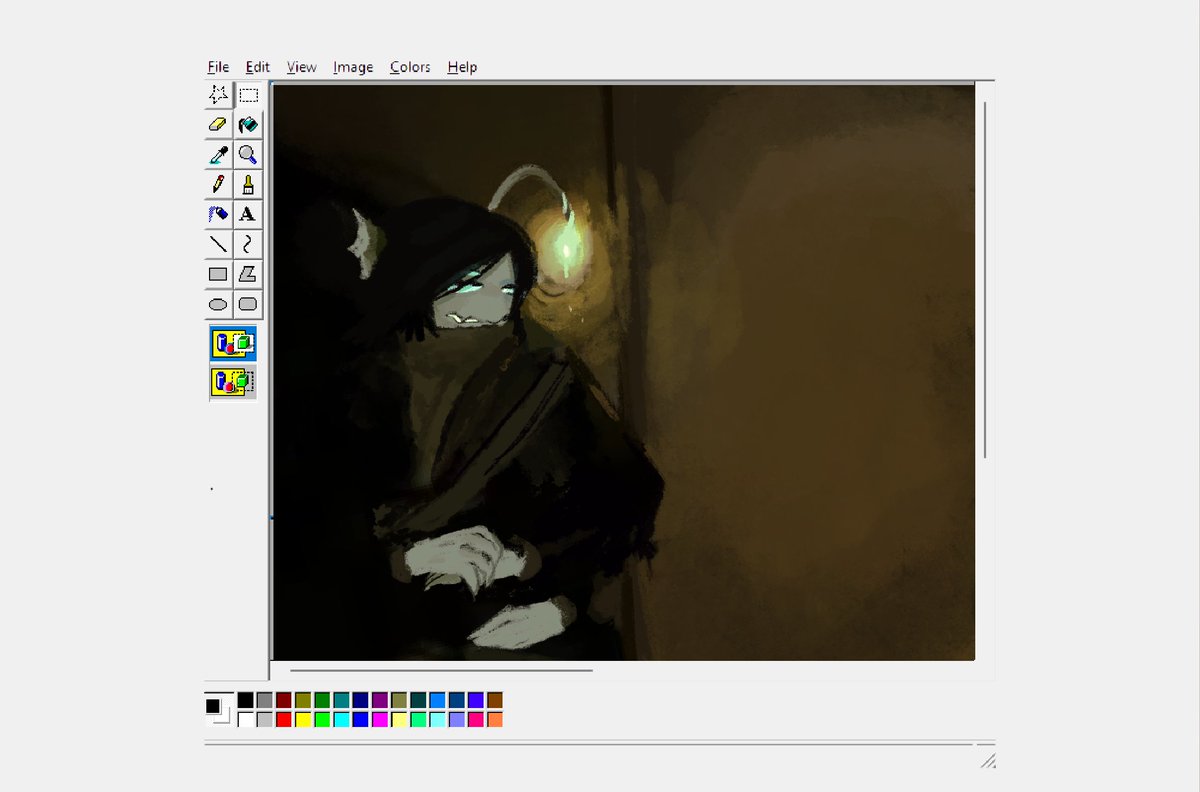Click the vertical scrollbar of the canvas
The height and width of the screenshot is (792, 1200).
[985, 279]
